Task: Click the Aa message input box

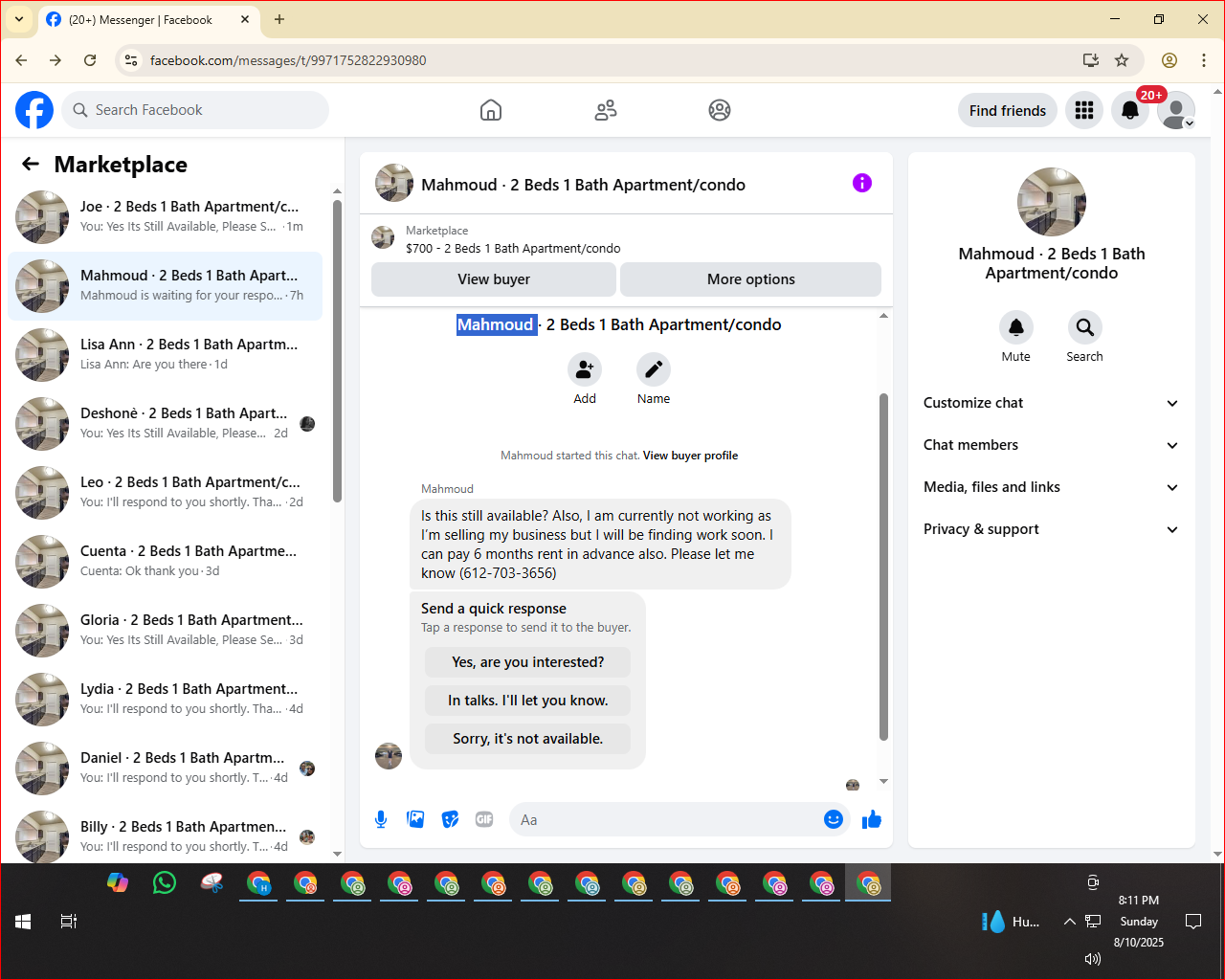Action: pos(668,819)
